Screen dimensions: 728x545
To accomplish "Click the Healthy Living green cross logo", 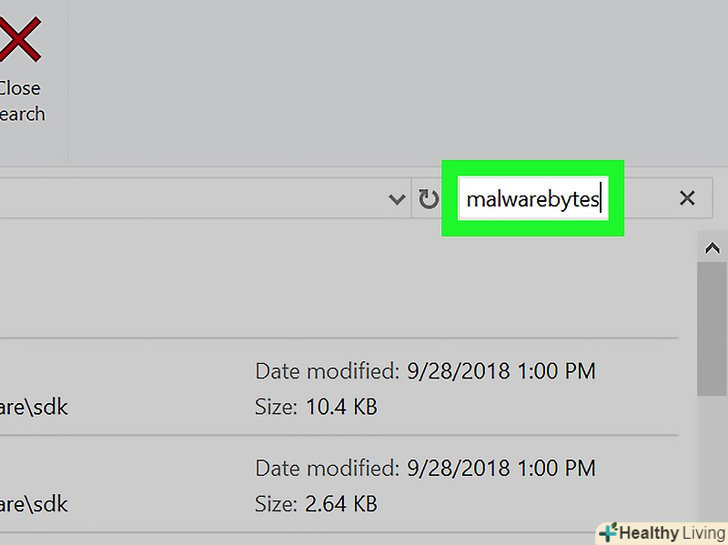I will click(x=607, y=533).
